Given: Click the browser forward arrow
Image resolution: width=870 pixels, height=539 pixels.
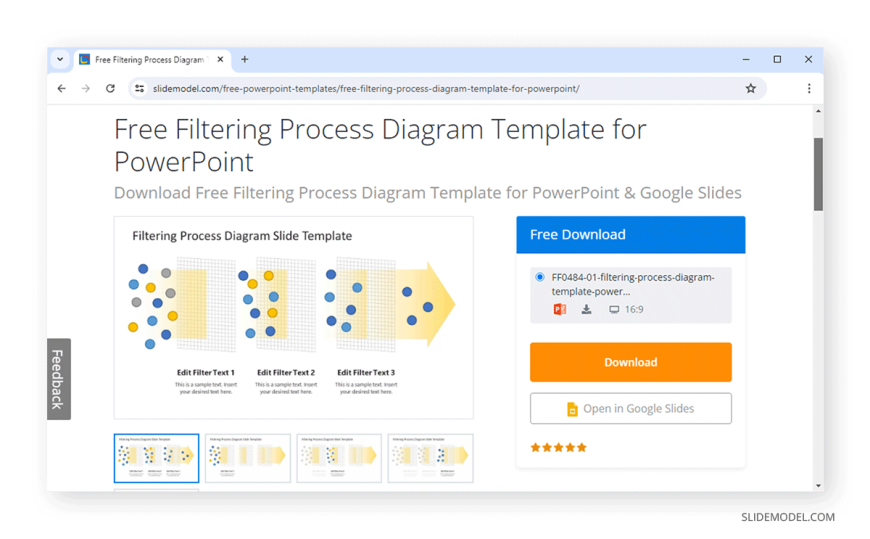Looking at the screenshot, I should click(85, 88).
